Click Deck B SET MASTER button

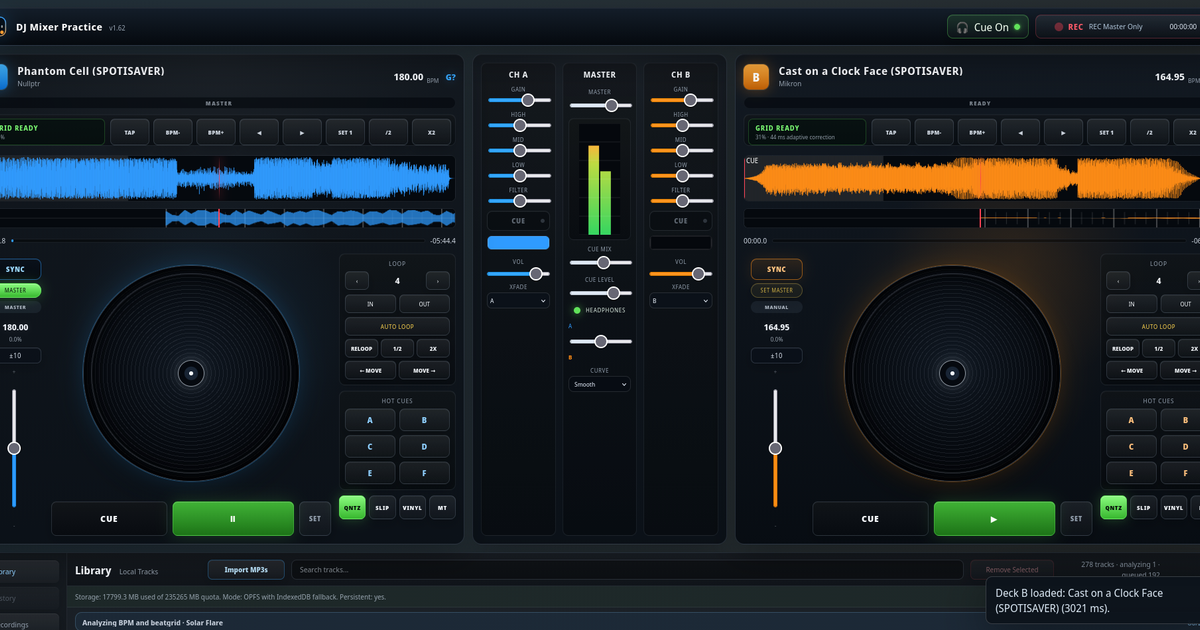coord(777,290)
